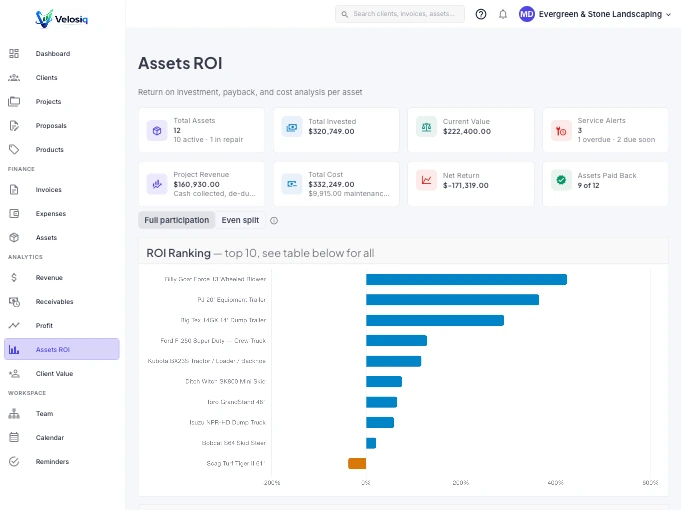
Task: Click the Bobcat S64 Skid Steer bar
Action: (x=371, y=443)
